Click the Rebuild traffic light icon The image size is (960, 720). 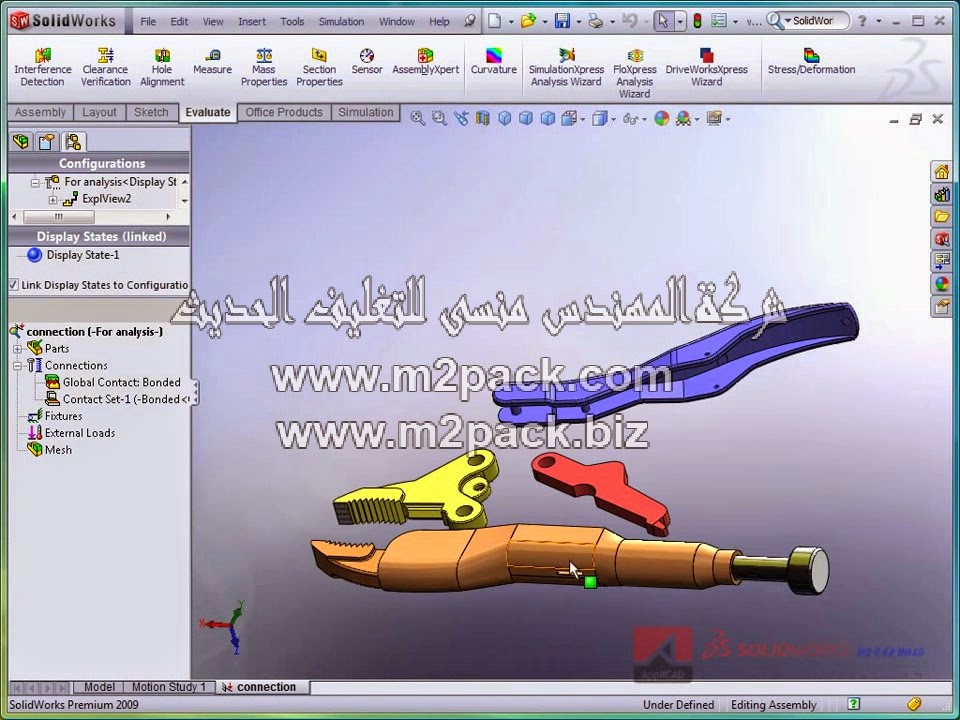click(x=697, y=21)
